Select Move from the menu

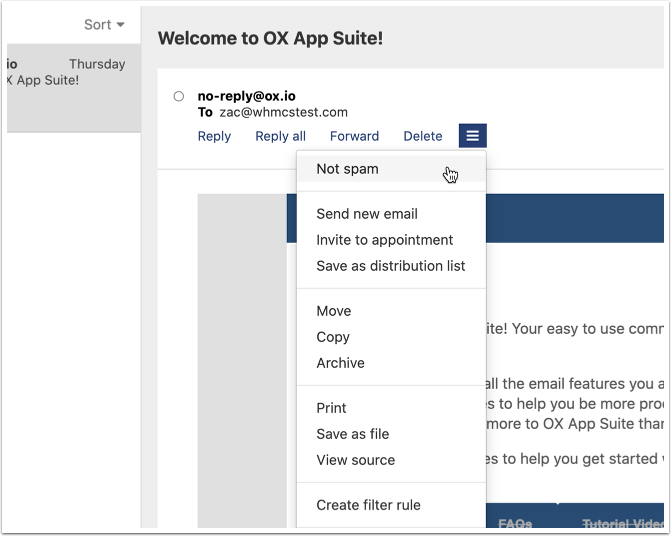(391, 311)
